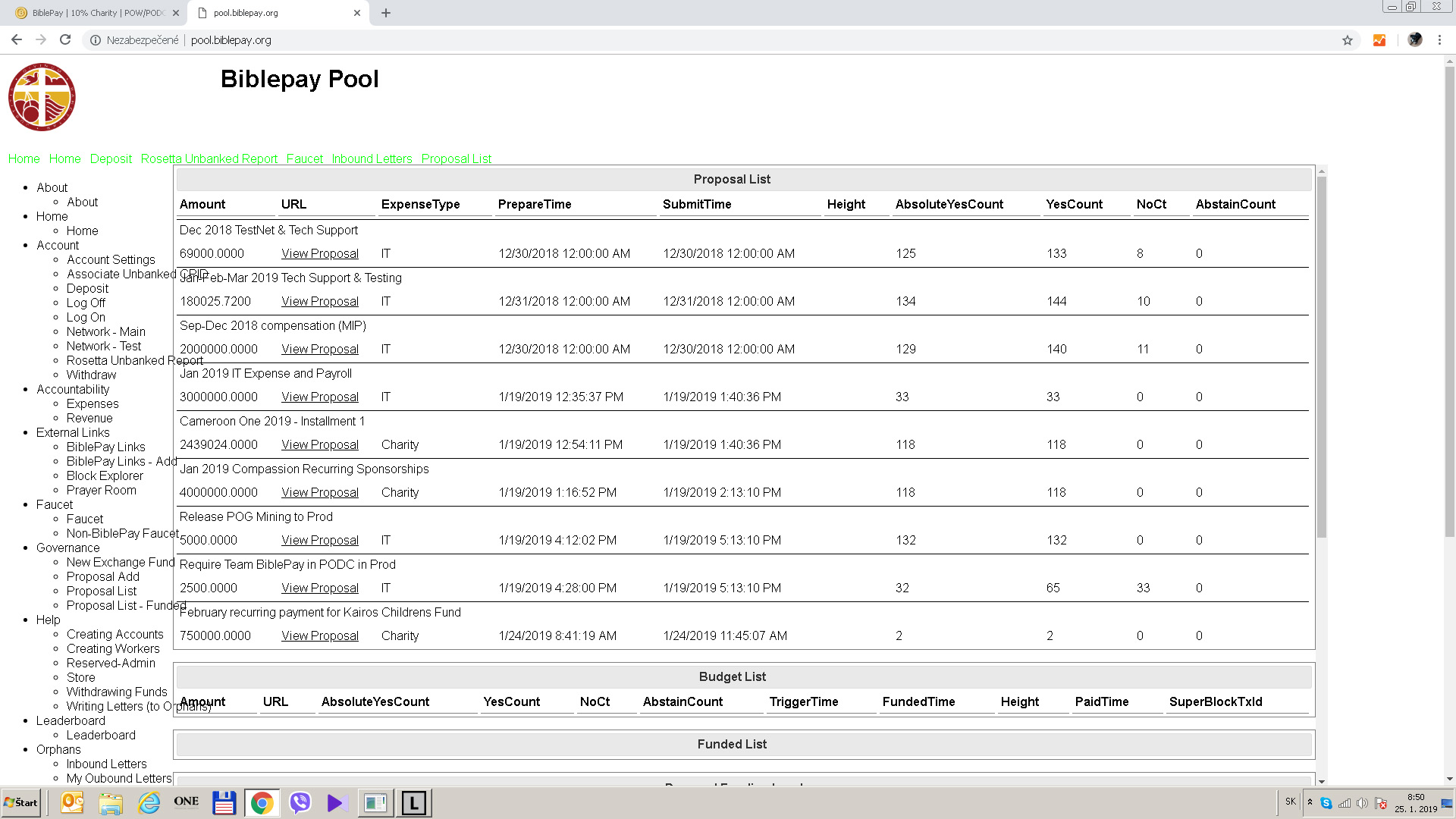Click the volume tray icon
Viewport: 1456px width, 819px height.
[x=1362, y=803]
